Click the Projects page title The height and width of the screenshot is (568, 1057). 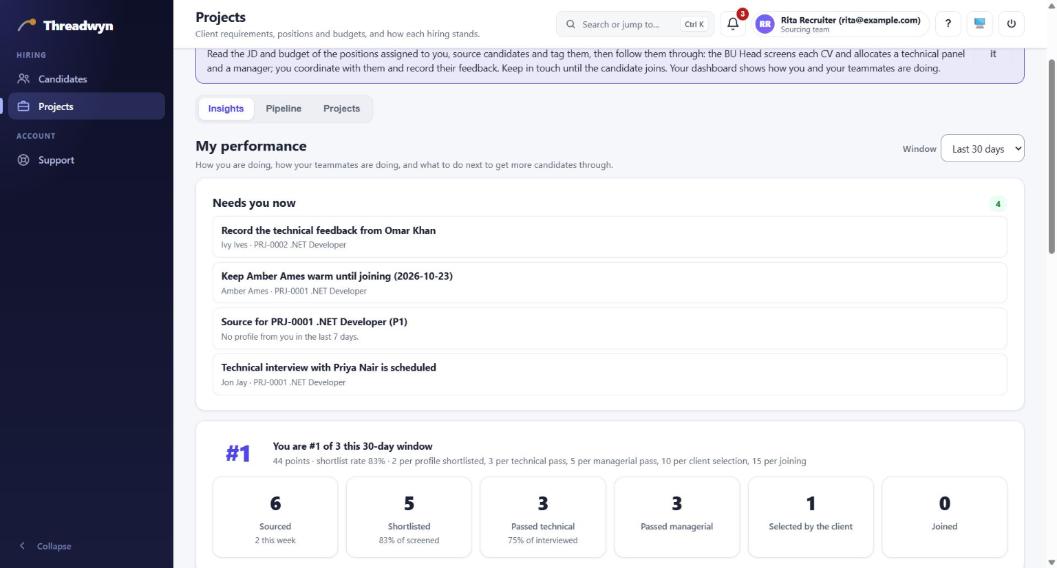click(220, 18)
